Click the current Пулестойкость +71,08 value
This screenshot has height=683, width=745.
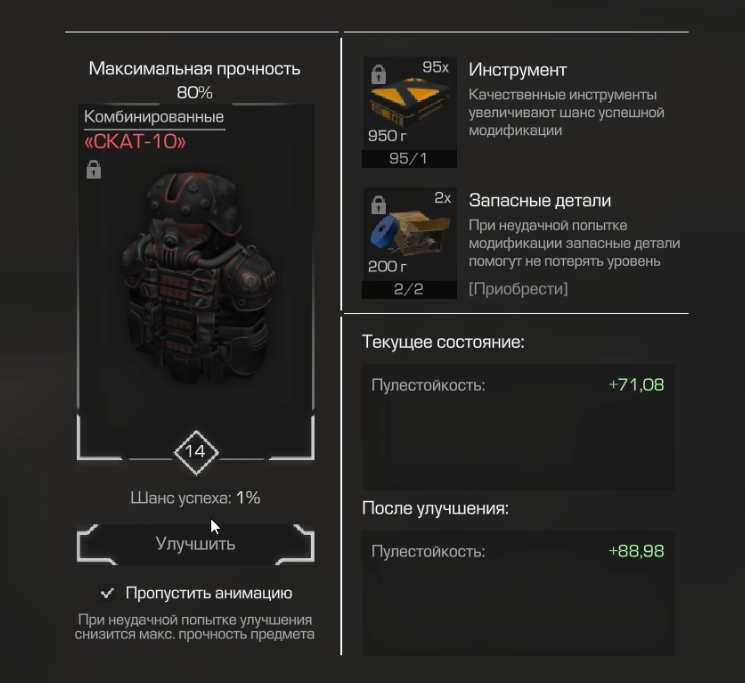coord(636,385)
